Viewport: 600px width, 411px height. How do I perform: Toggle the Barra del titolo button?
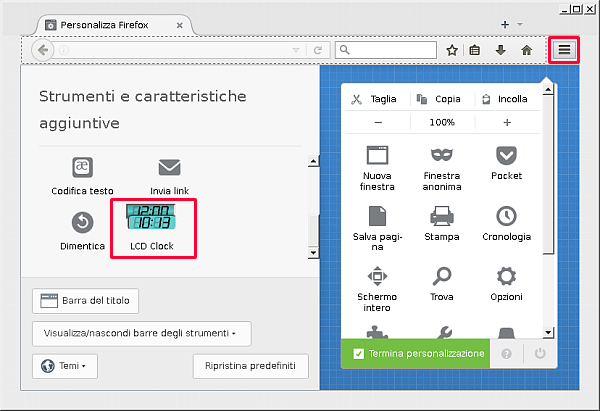coord(87,301)
